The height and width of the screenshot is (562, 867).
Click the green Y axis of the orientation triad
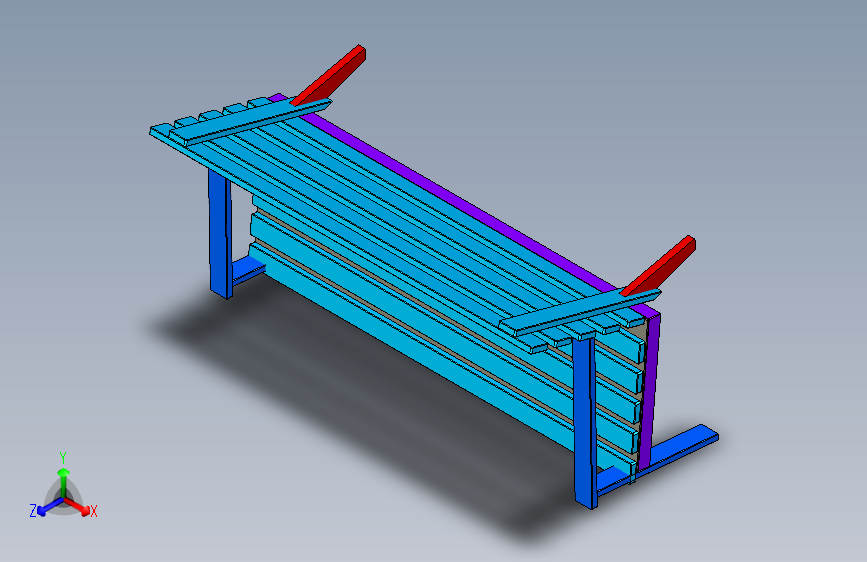click(x=64, y=481)
